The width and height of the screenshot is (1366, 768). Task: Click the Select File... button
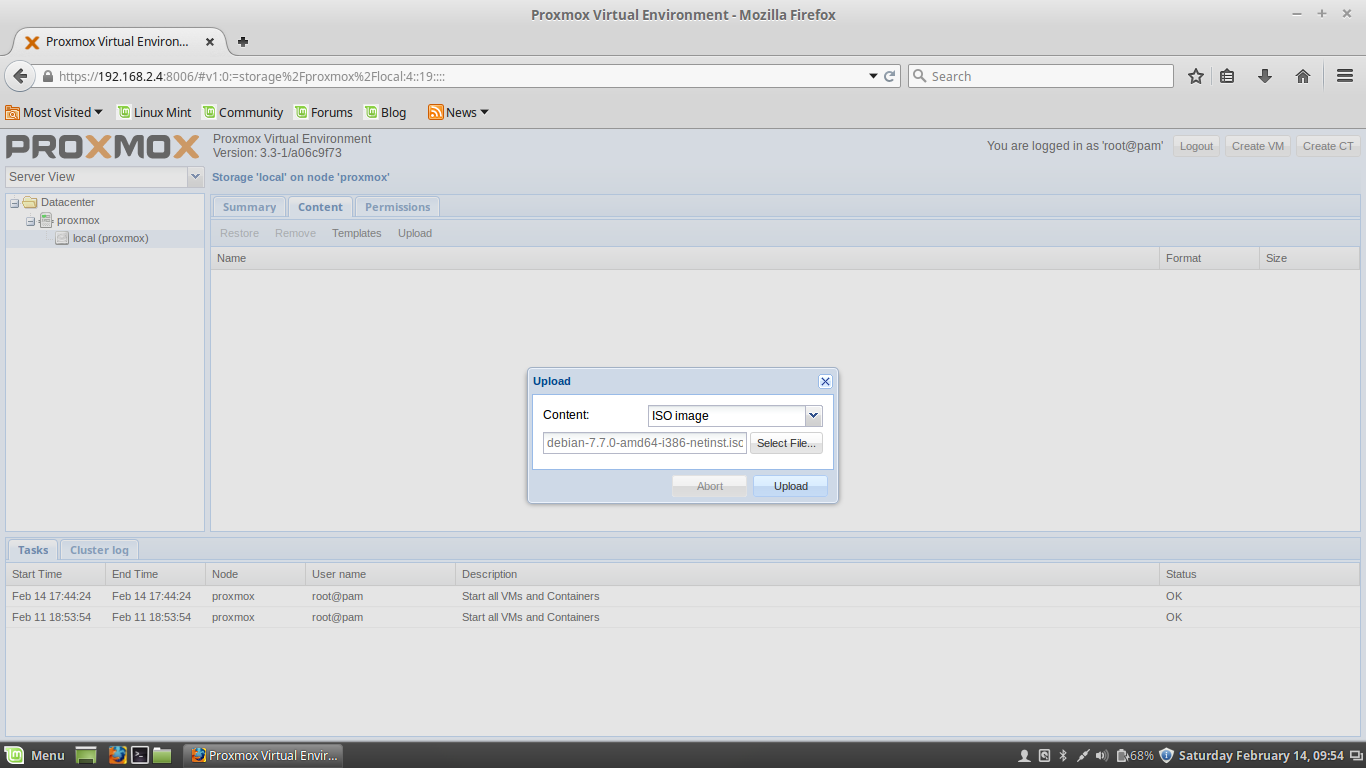(x=786, y=443)
